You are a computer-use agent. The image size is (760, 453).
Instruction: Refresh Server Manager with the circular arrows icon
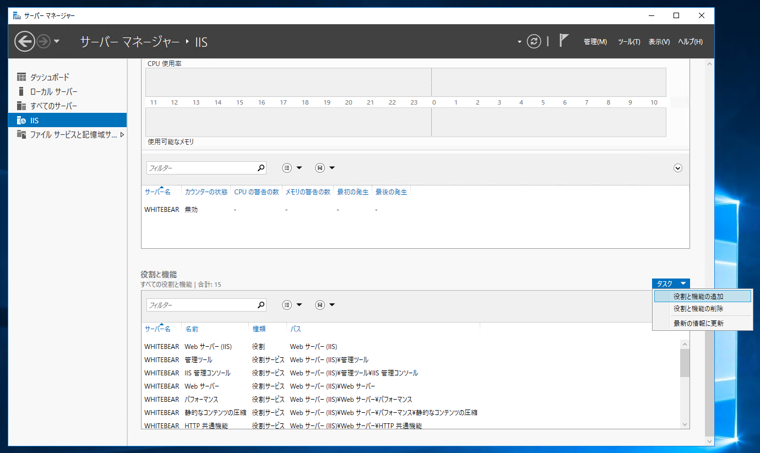[534, 41]
